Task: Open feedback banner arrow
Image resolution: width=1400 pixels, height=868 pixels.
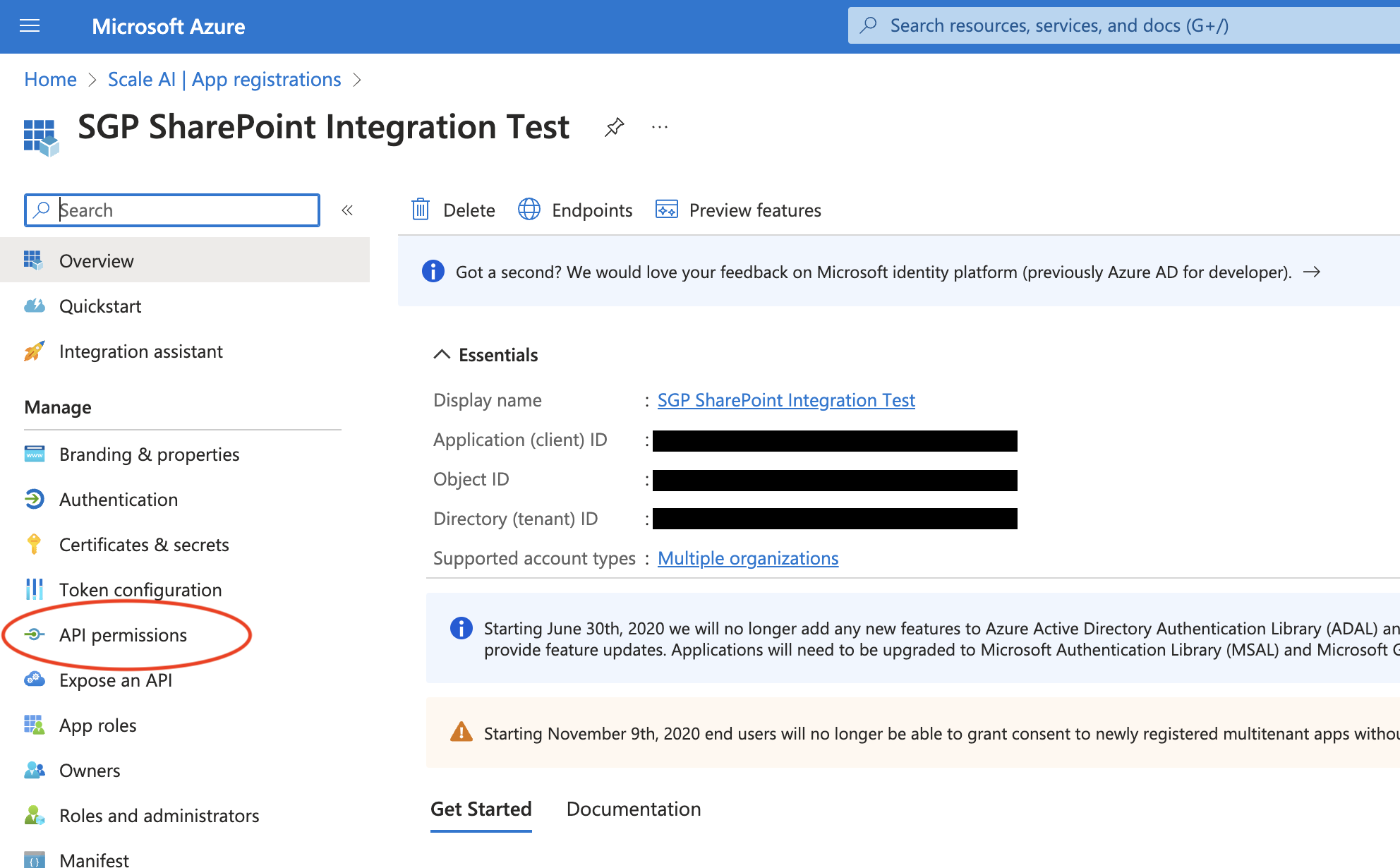Action: pyautogui.click(x=1311, y=272)
